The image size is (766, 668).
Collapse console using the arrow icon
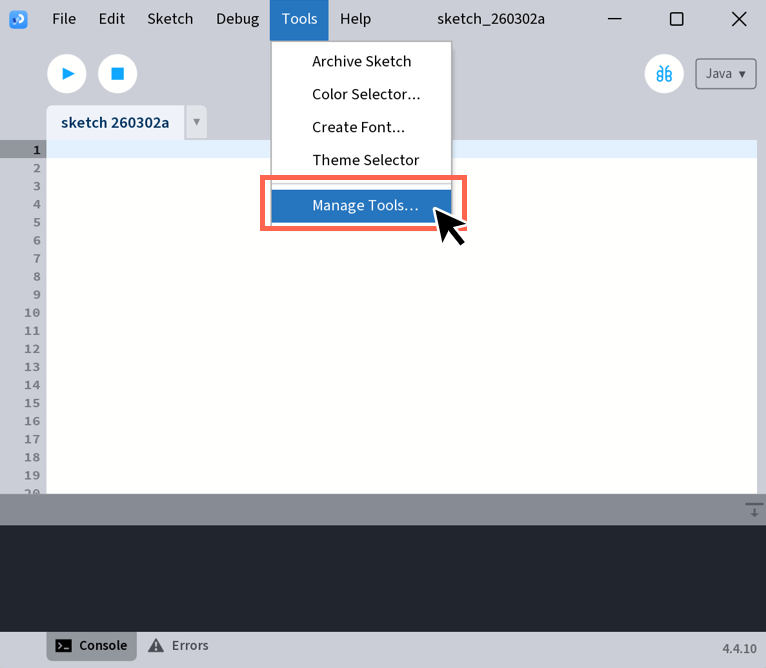pyautogui.click(x=753, y=510)
